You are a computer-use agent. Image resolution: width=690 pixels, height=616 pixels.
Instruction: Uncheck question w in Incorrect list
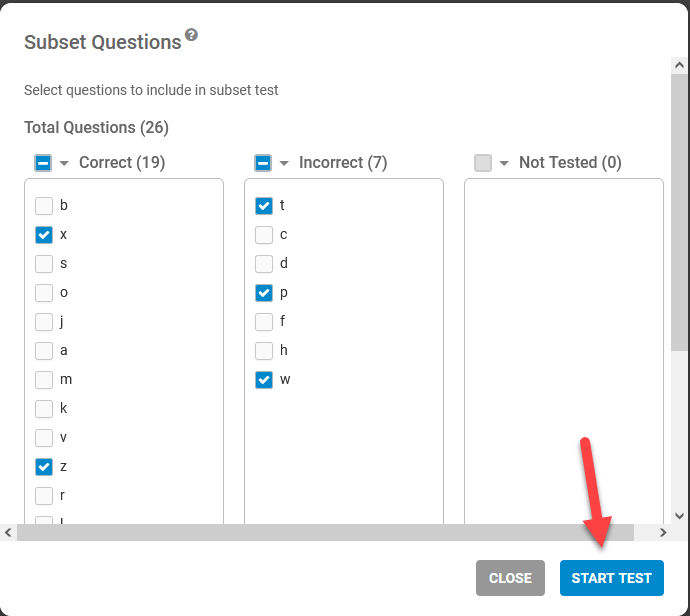click(264, 380)
